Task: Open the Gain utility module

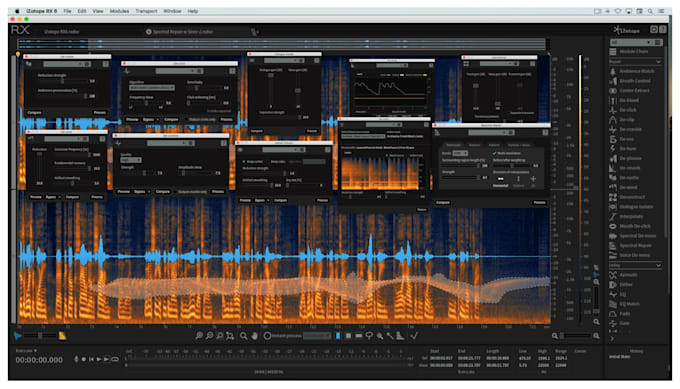Action: [620, 324]
